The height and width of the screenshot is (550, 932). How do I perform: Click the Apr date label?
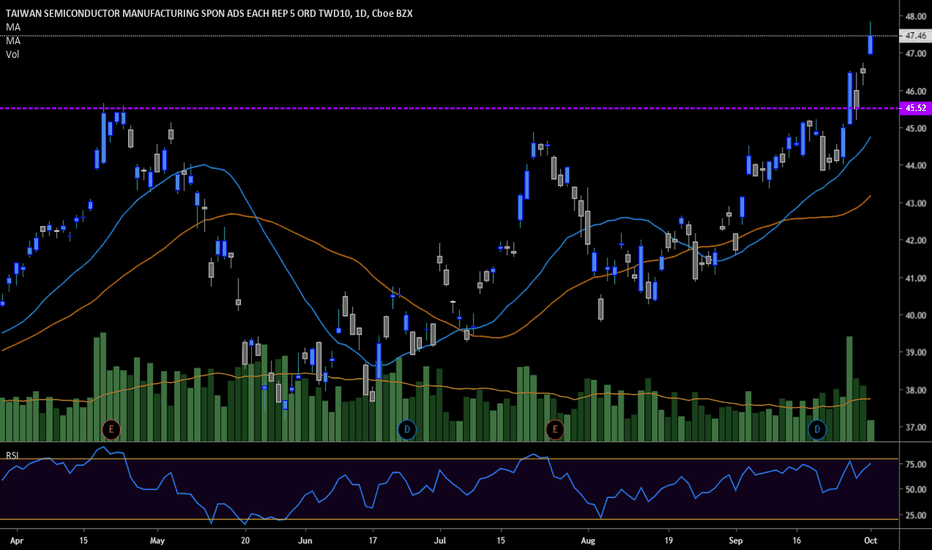[x=17, y=540]
